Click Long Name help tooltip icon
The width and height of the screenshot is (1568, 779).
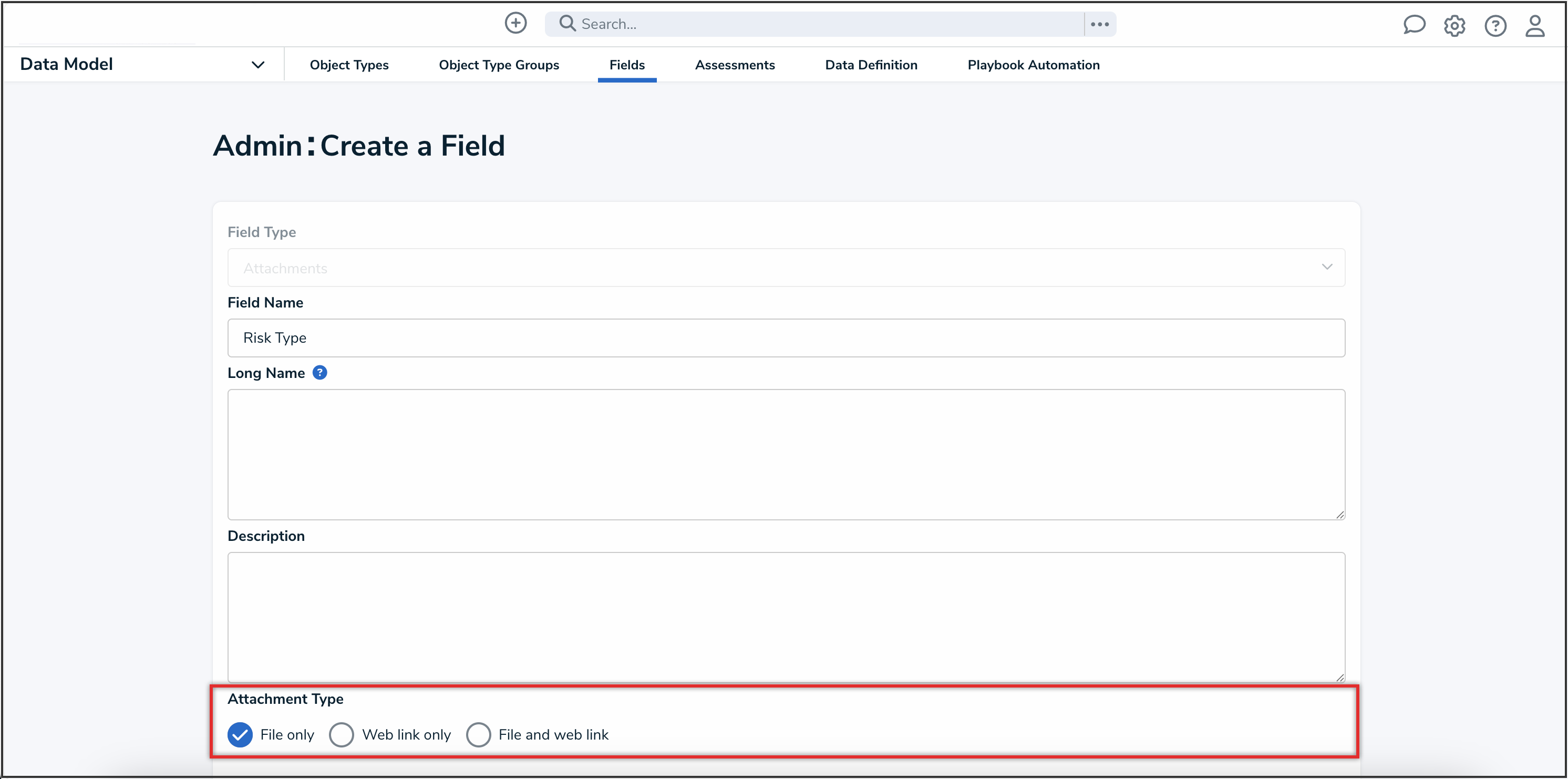319,373
